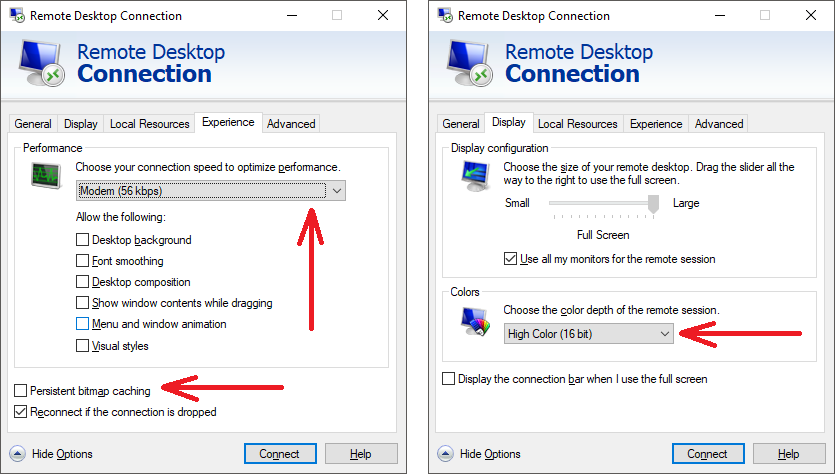This screenshot has width=835, height=474.
Task: Switch to Experience tab in right window
Action: pyautogui.click(x=656, y=124)
